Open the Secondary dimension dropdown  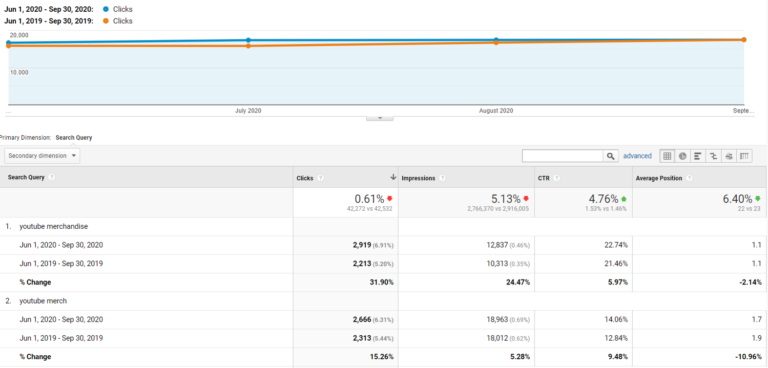point(42,156)
